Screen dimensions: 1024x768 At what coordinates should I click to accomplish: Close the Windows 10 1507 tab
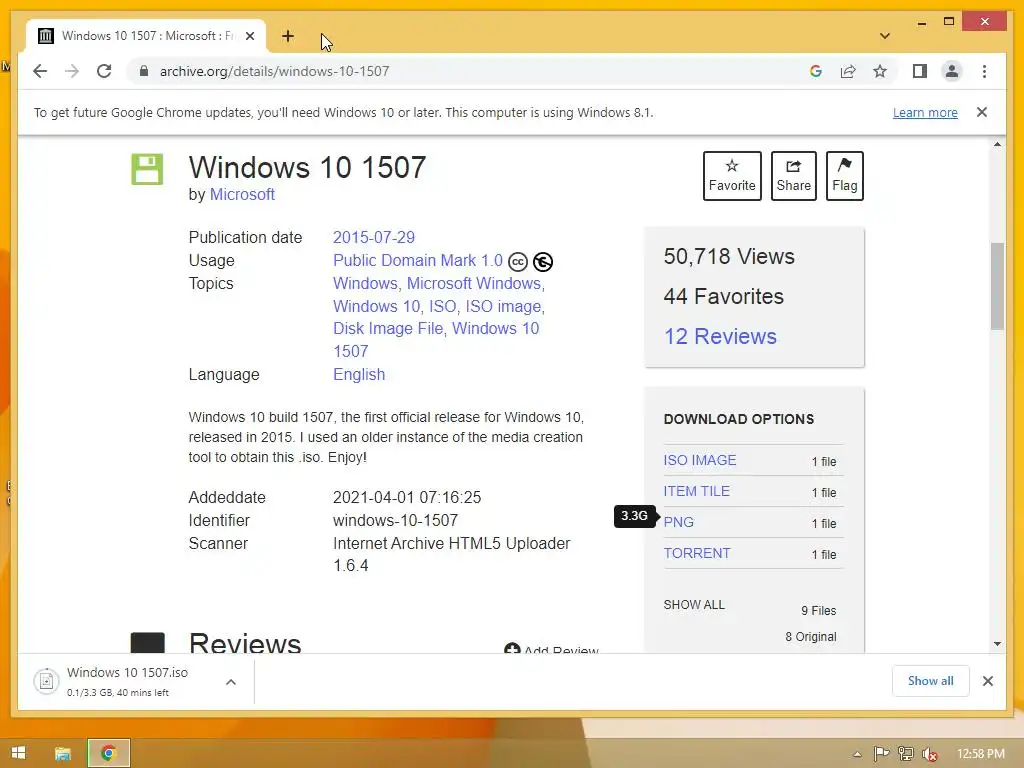(249, 36)
